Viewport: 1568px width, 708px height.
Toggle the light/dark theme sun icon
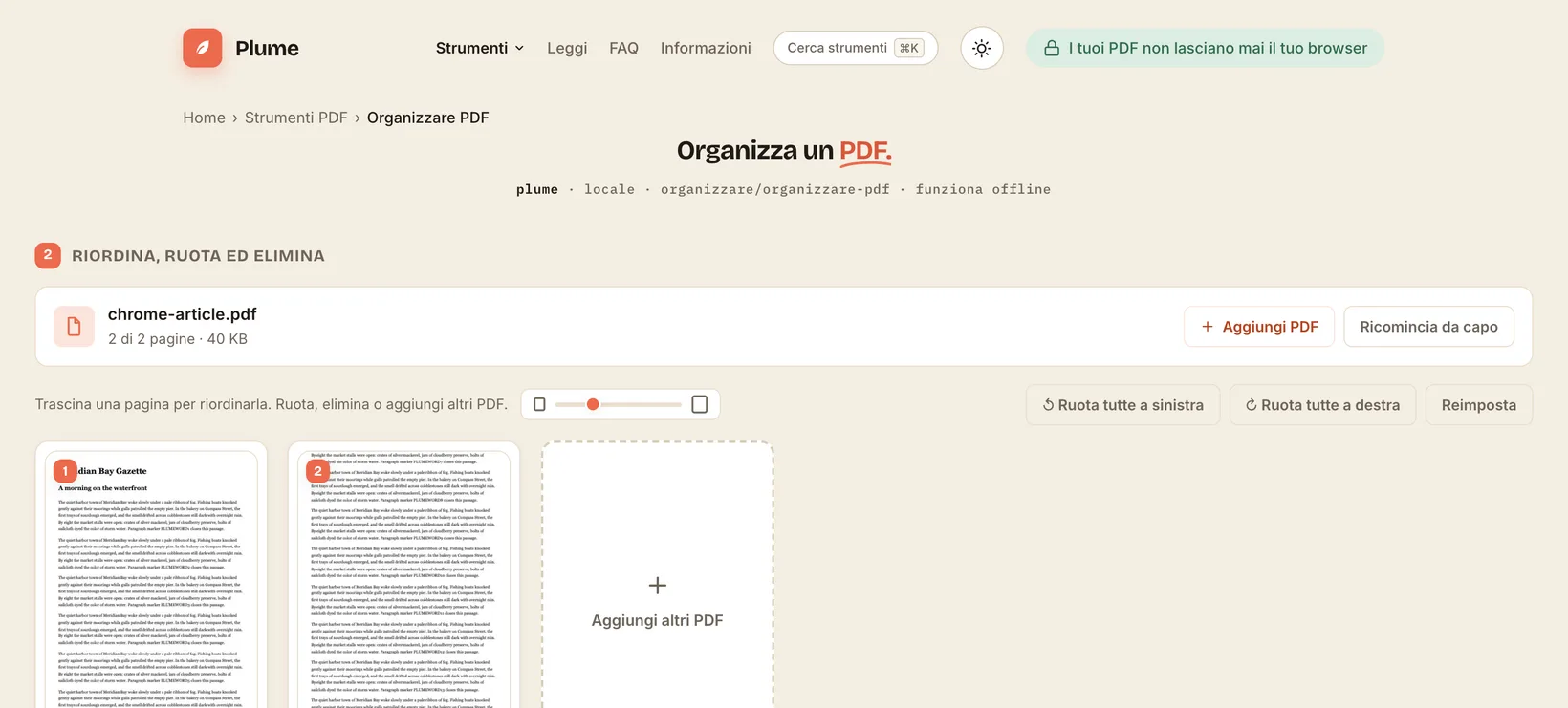(x=981, y=48)
